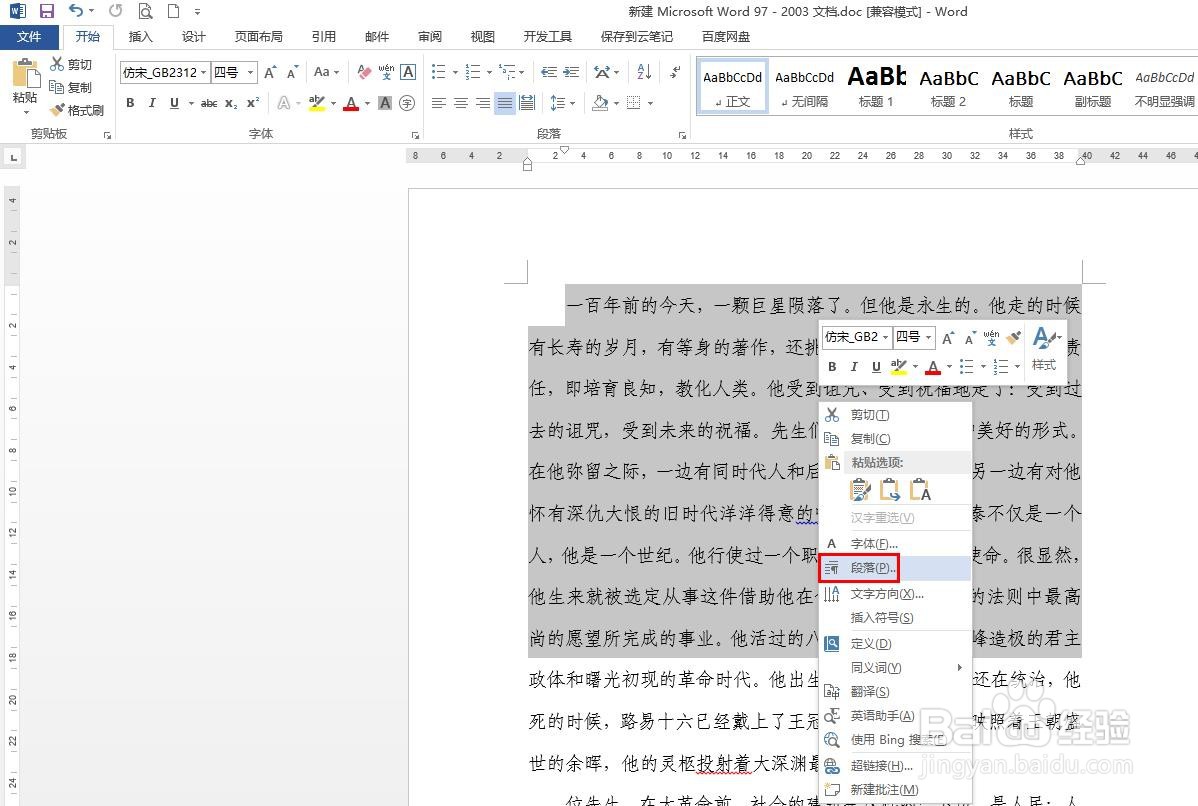Apply superscript formatting

coord(253,102)
